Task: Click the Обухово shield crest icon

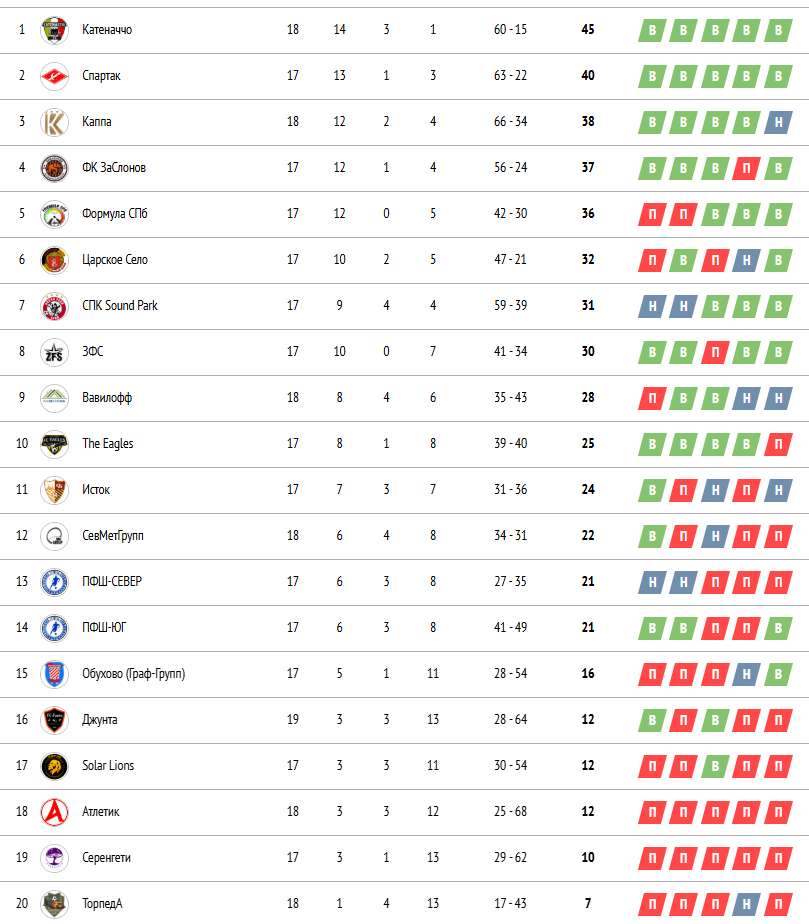Action: pyautogui.click(x=54, y=674)
